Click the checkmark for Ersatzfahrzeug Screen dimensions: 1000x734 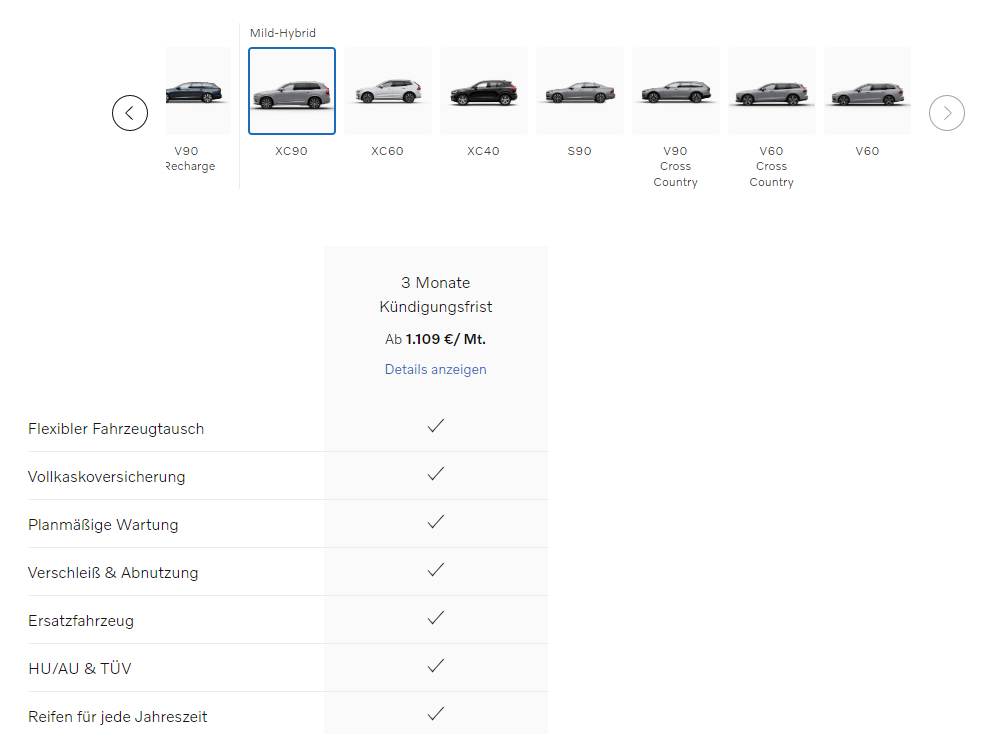click(436, 618)
